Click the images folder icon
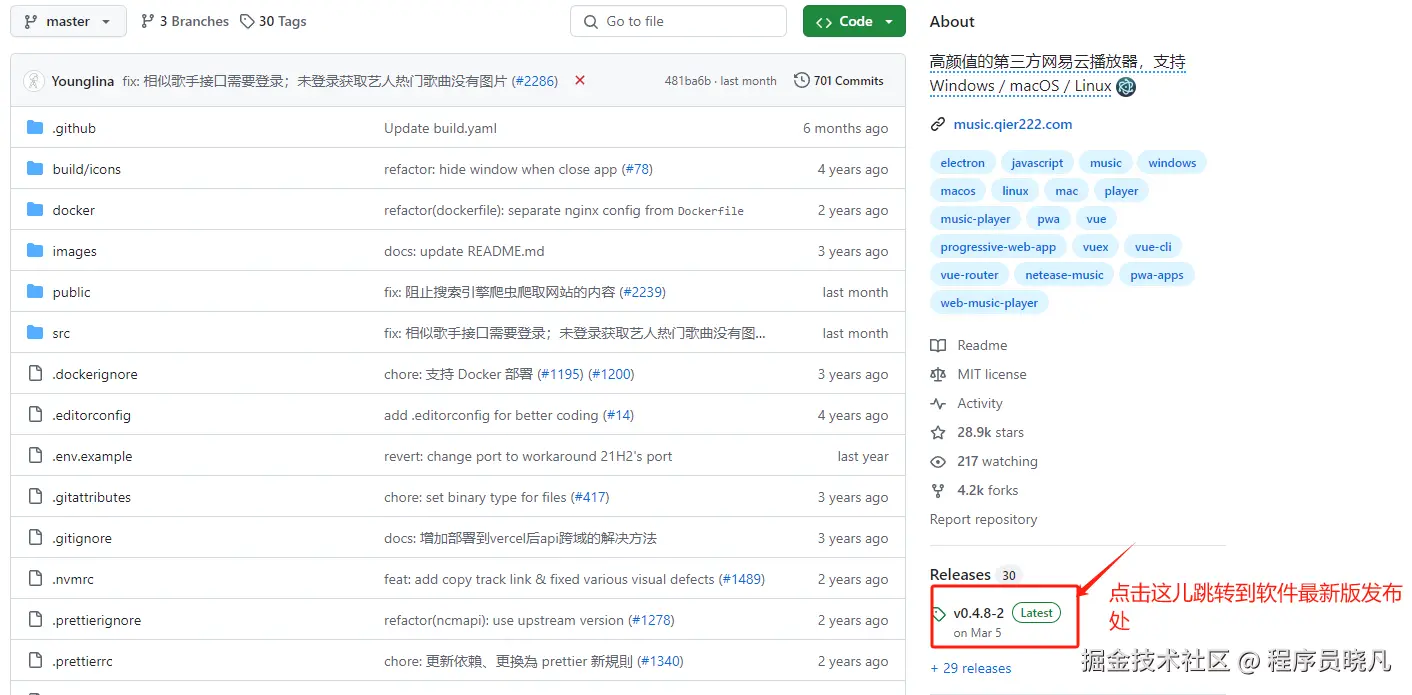The height and width of the screenshot is (695, 1412). point(36,251)
